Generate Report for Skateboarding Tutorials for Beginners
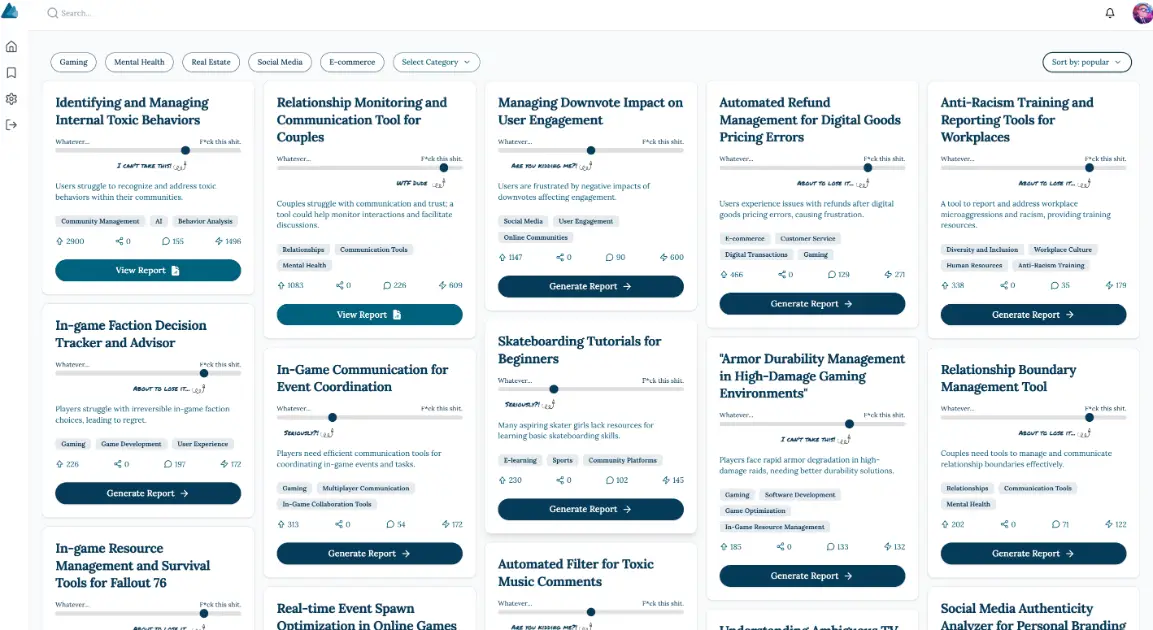Image resolution: width=1153 pixels, height=630 pixels. click(590, 509)
